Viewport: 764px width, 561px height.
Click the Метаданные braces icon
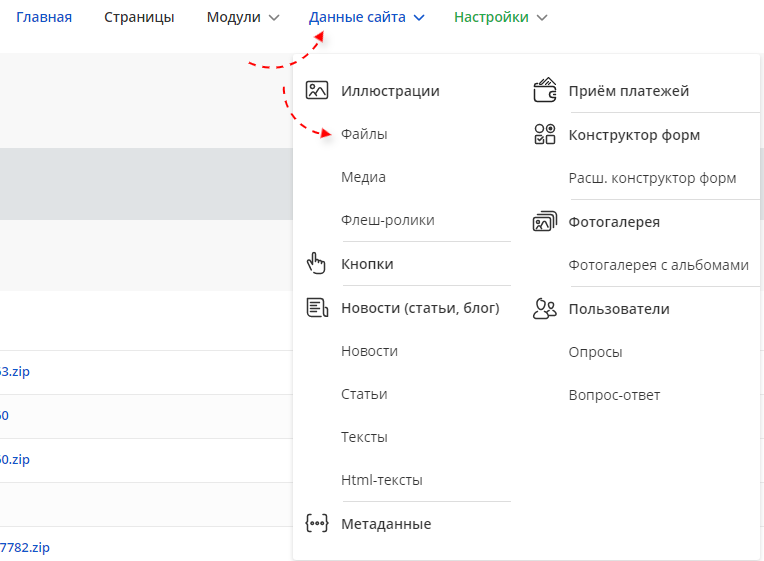click(317, 524)
